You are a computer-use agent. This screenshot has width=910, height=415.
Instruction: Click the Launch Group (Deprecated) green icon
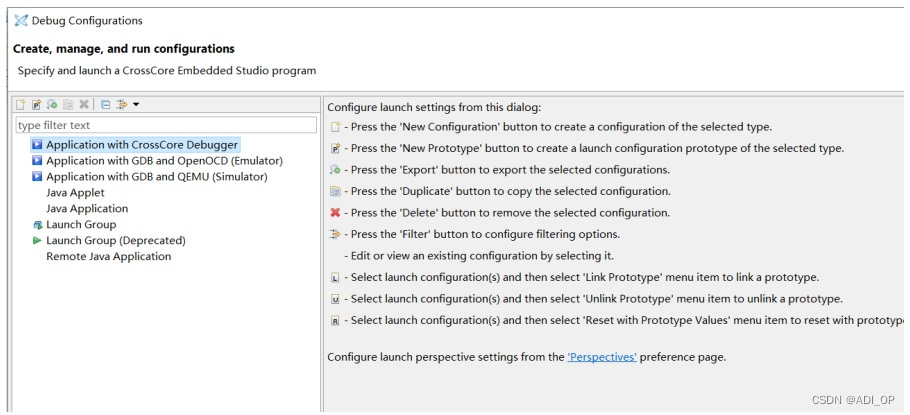37,240
